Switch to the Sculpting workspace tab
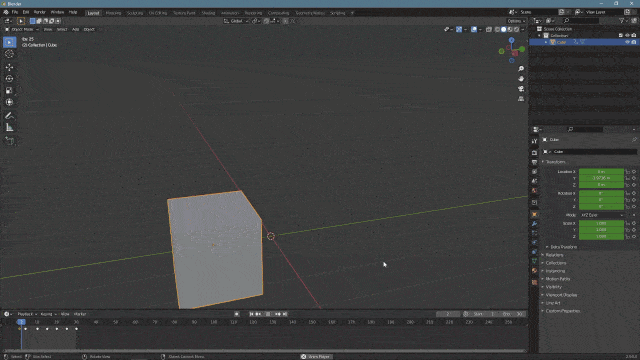 pos(135,13)
